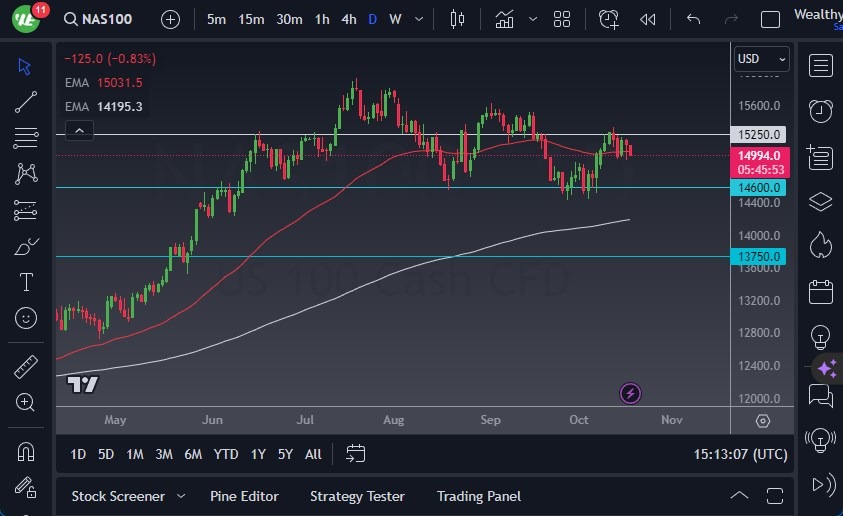
Task: Select the Ruler measure tool
Action: point(26,366)
